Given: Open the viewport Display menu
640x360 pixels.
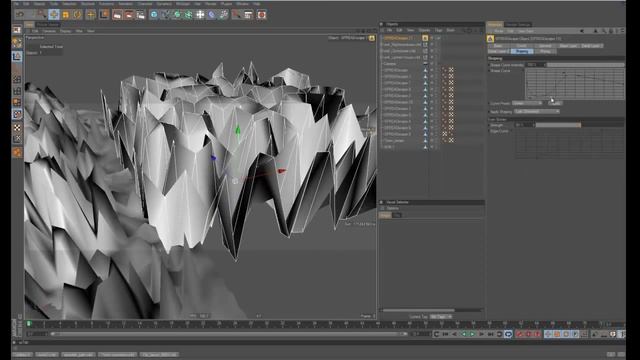Looking at the screenshot, I should click(x=65, y=31).
